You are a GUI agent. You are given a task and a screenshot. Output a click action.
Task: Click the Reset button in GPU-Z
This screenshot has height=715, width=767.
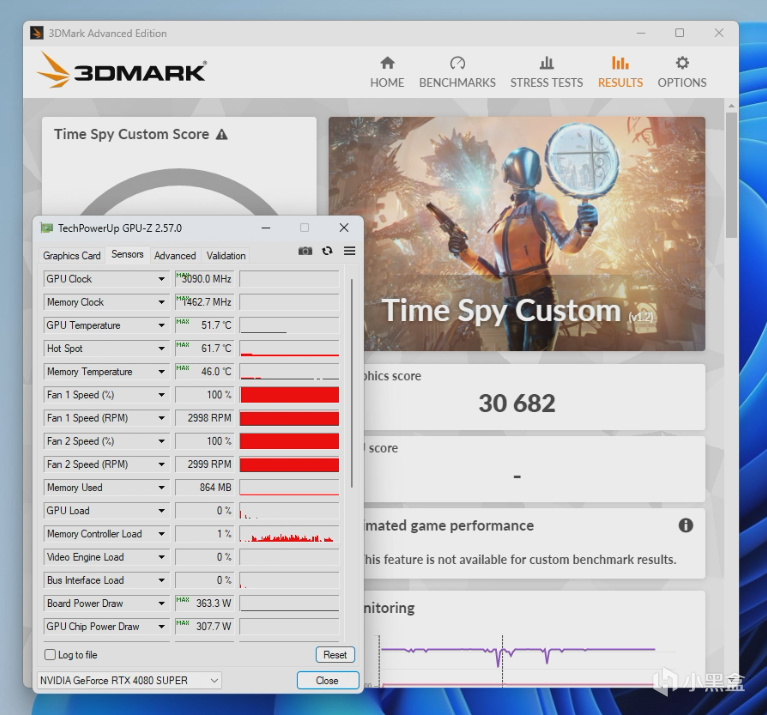335,654
